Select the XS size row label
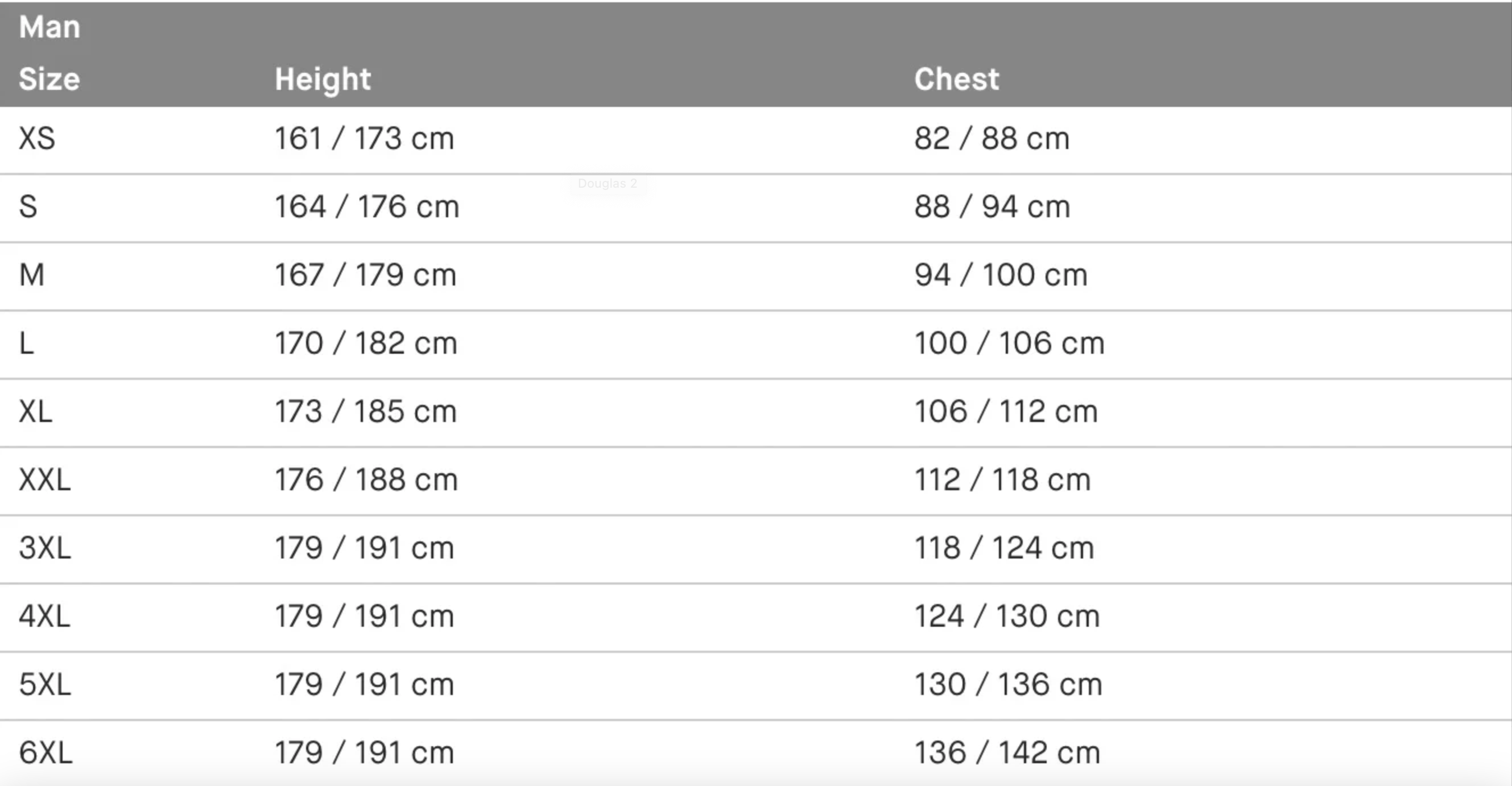Viewport: 1512px width, 786px height. [x=37, y=139]
